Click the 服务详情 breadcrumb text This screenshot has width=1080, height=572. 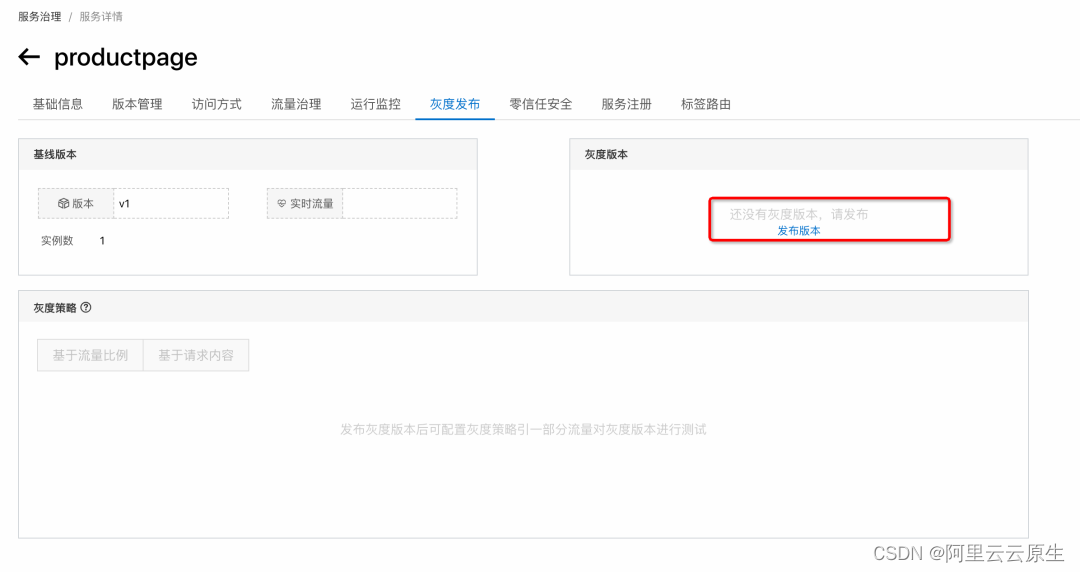click(x=101, y=17)
